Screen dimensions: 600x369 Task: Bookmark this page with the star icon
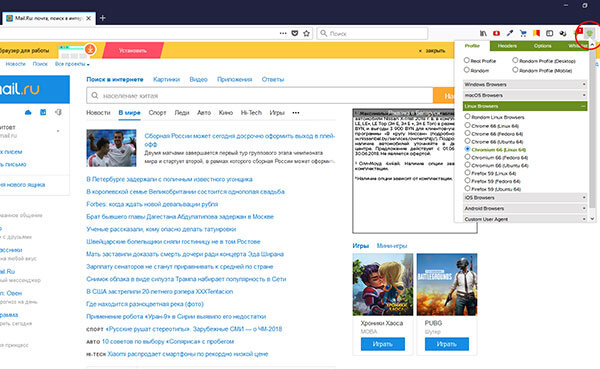[307, 33]
